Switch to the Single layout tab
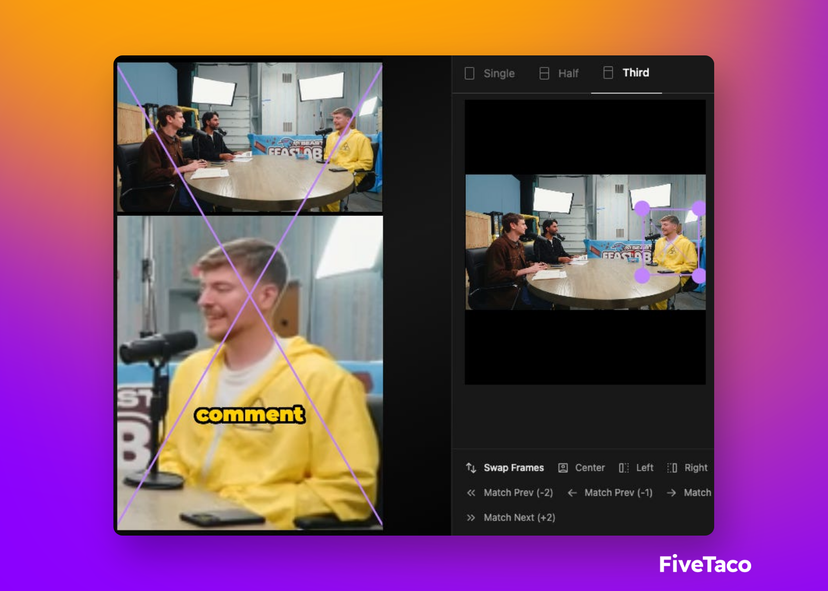 click(x=489, y=73)
